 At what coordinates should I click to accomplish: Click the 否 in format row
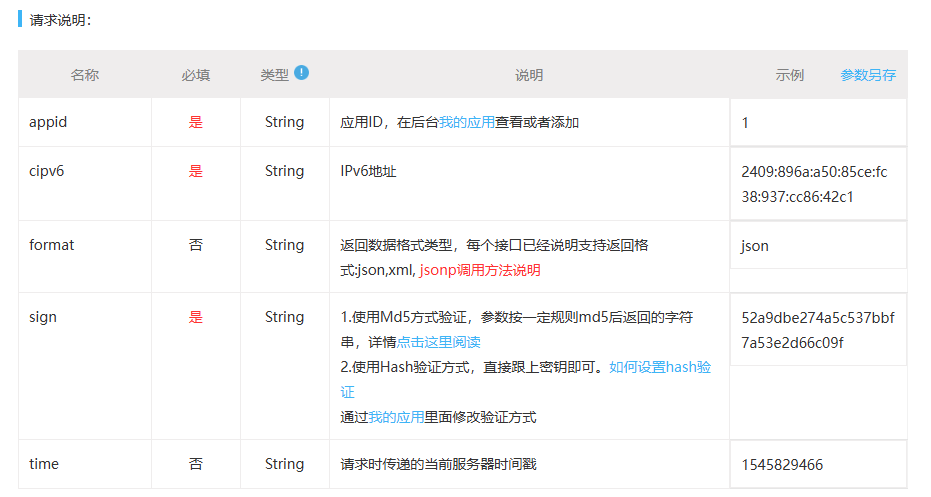click(x=195, y=245)
